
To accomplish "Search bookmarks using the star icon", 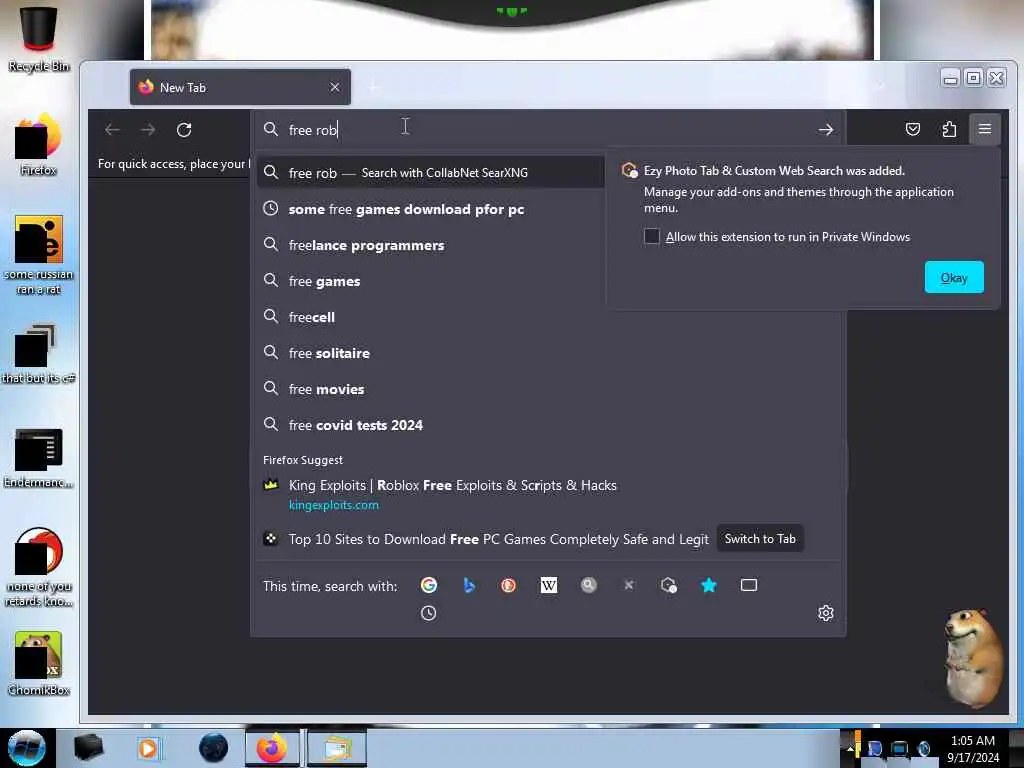I will point(709,585).
